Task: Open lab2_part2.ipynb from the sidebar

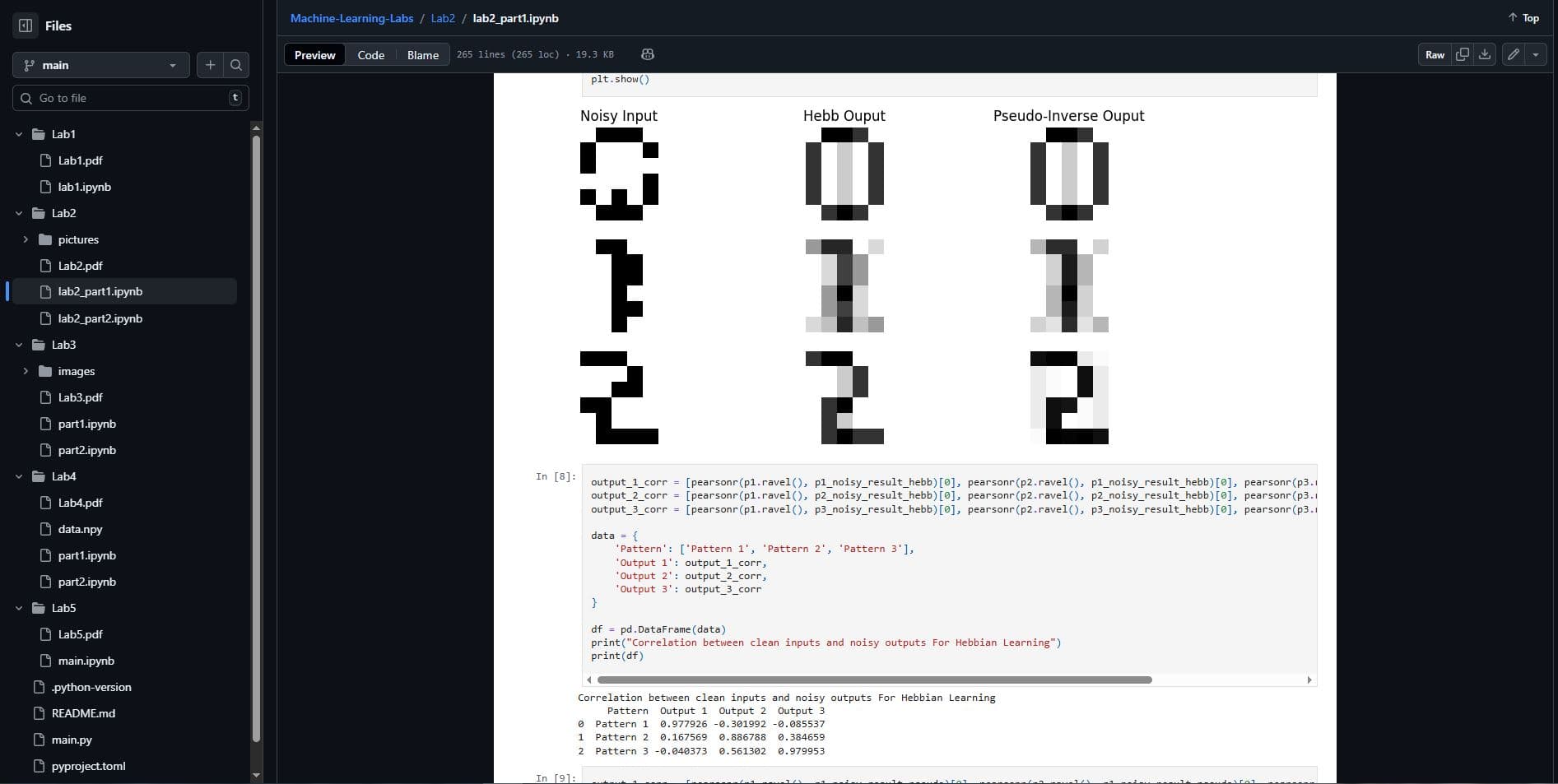Action: pyautogui.click(x=100, y=318)
